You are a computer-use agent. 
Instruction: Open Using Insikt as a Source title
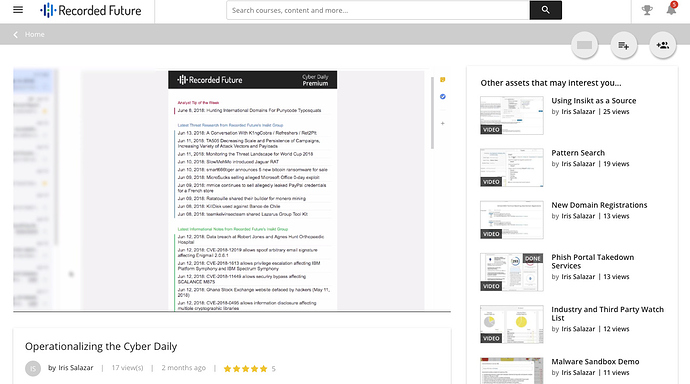(x=594, y=101)
